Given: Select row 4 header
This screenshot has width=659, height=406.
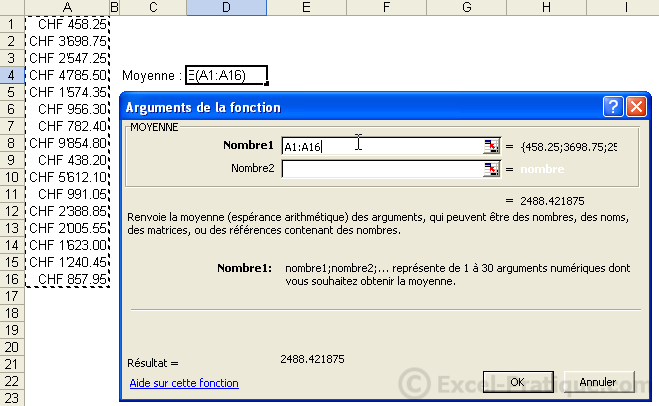Looking at the screenshot, I should pyautogui.click(x=12, y=75).
